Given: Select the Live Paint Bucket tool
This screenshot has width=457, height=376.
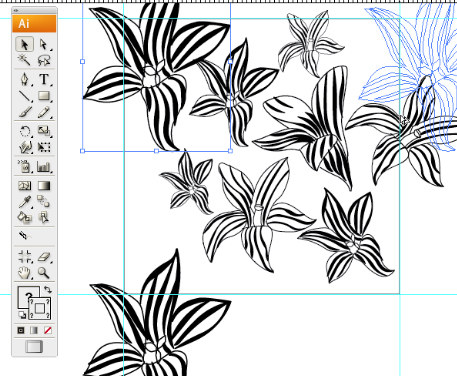Looking at the screenshot, I should coord(24,217).
